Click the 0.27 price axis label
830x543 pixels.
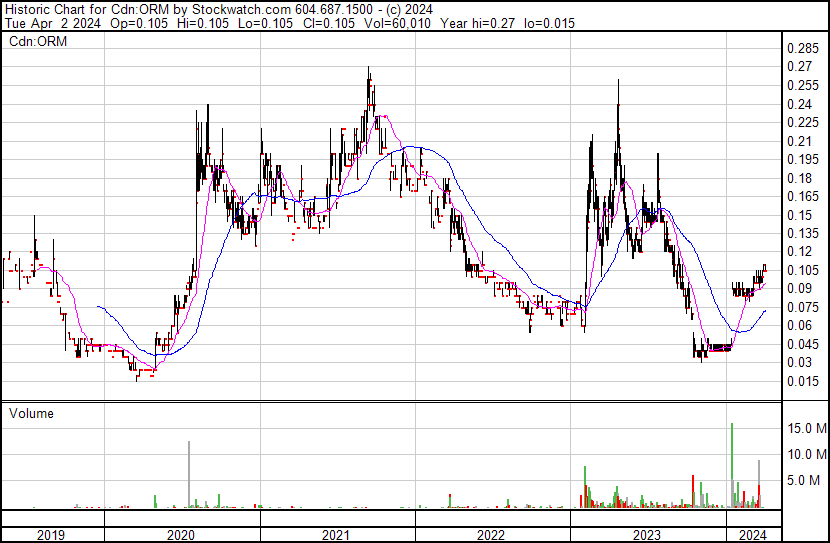[x=799, y=67]
